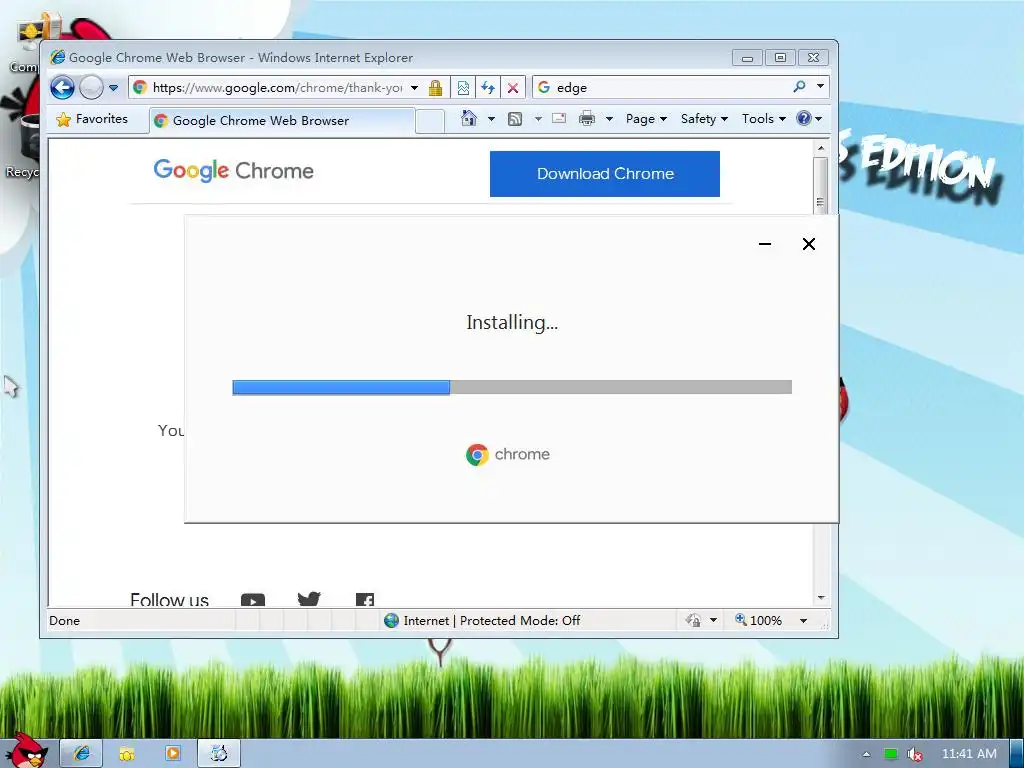
Task: Open the Page menu
Action: pos(646,119)
